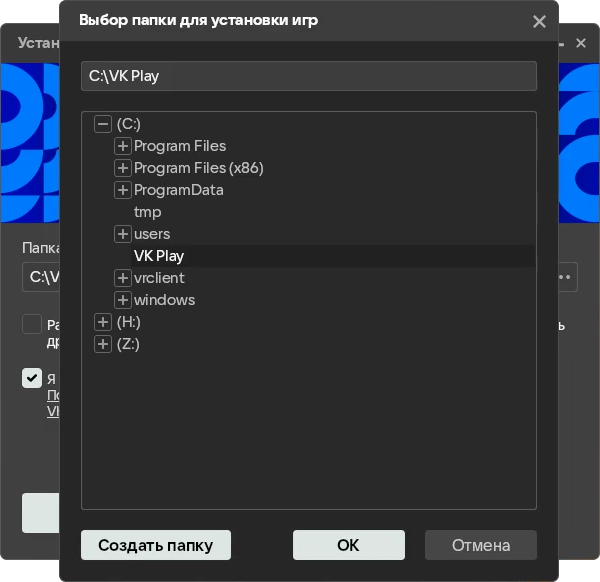
Task: Select the ProgramData folder name
Action: click(x=179, y=190)
